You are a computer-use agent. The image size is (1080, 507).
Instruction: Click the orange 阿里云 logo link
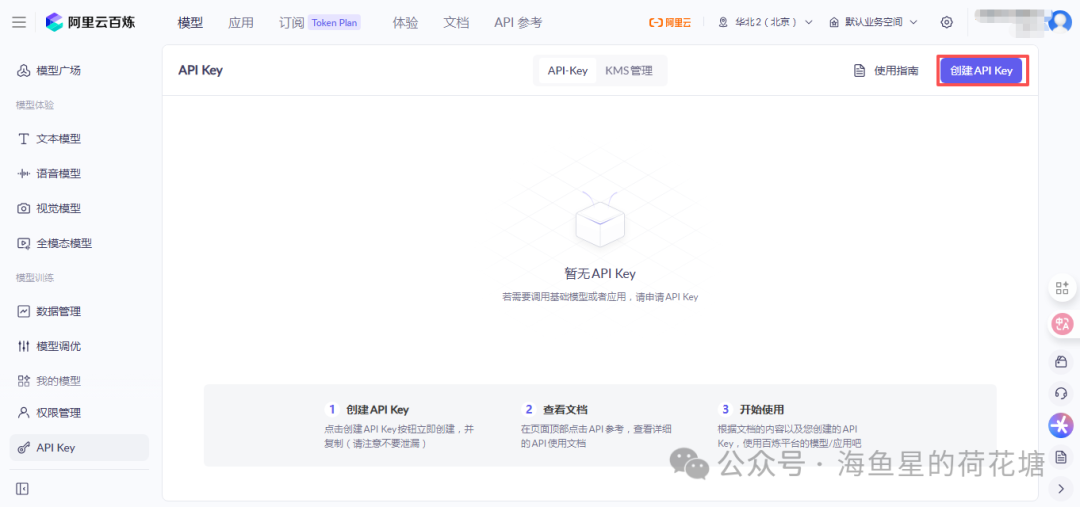tap(669, 22)
